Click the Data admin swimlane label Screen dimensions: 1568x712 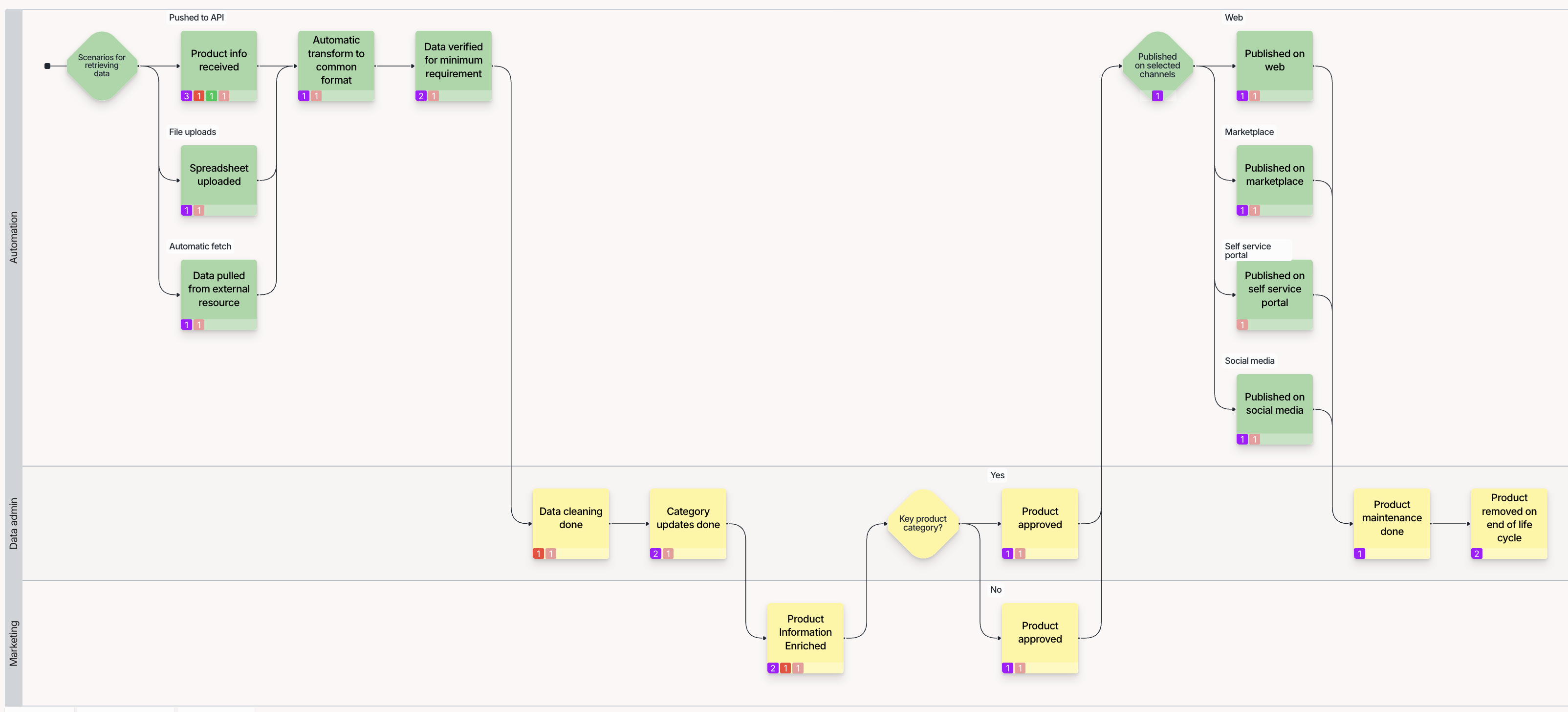(x=13, y=524)
